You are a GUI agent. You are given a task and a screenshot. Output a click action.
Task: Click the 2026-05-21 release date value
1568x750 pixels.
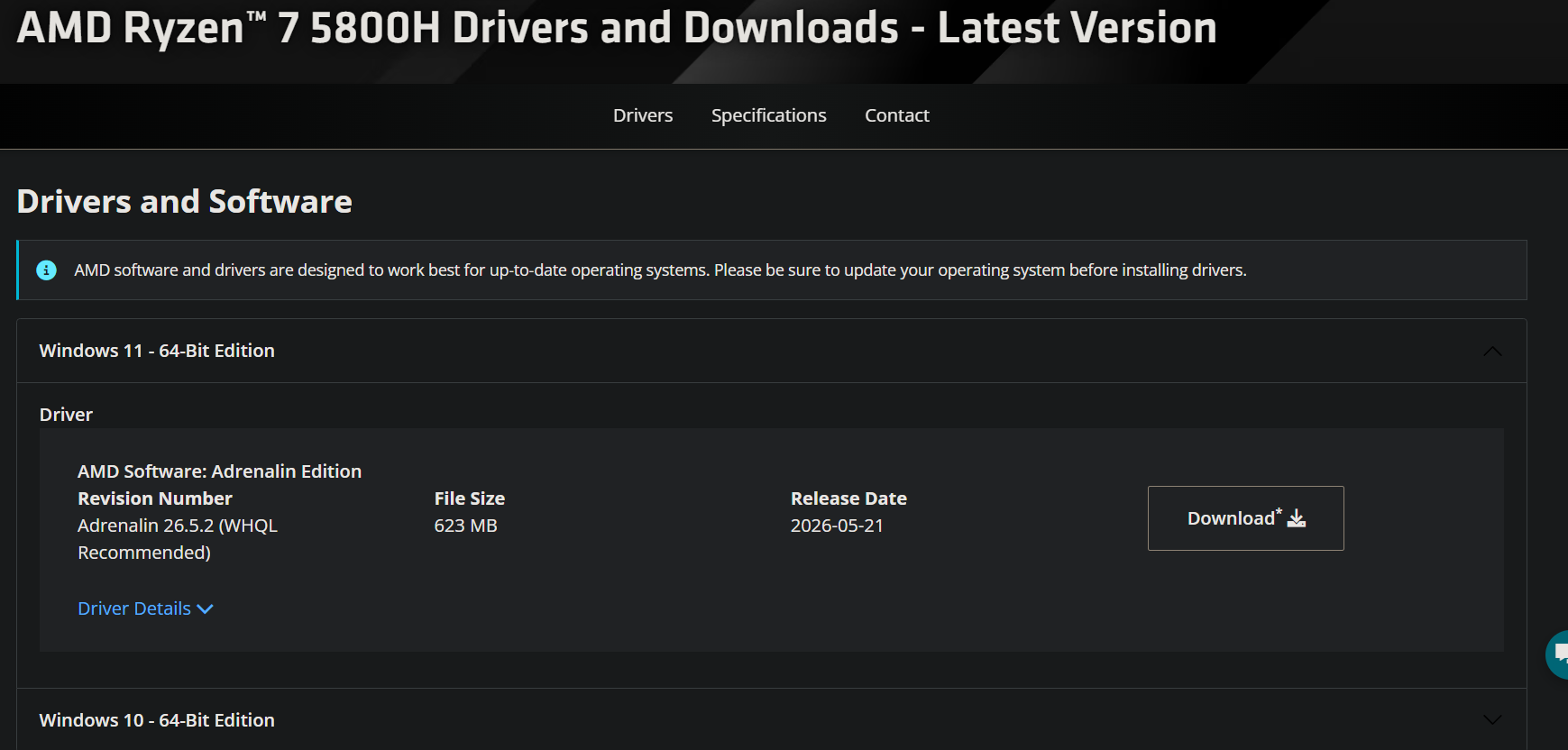(x=837, y=526)
